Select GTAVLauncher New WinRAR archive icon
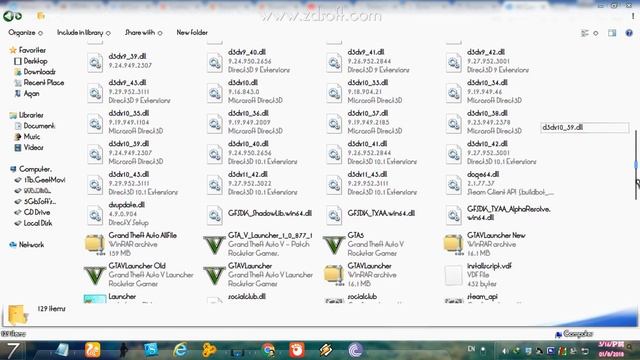This screenshot has height=360, width=640. pos(453,244)
